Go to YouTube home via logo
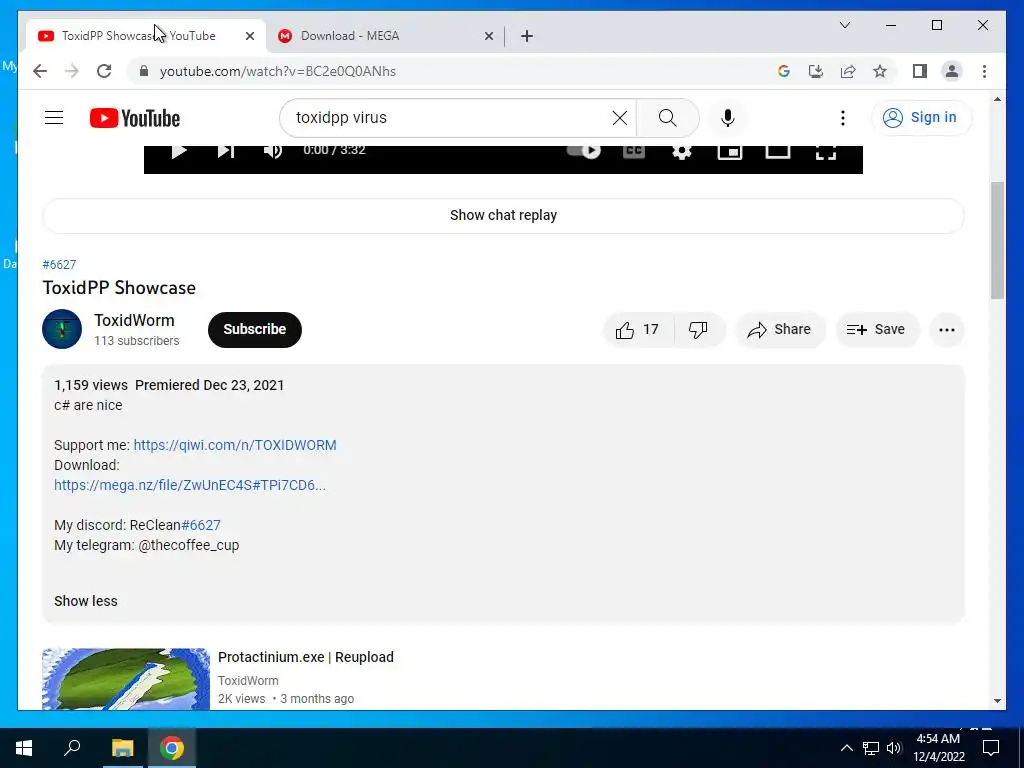This screenshot has height=768, width=1024. (x=135, y=118)
